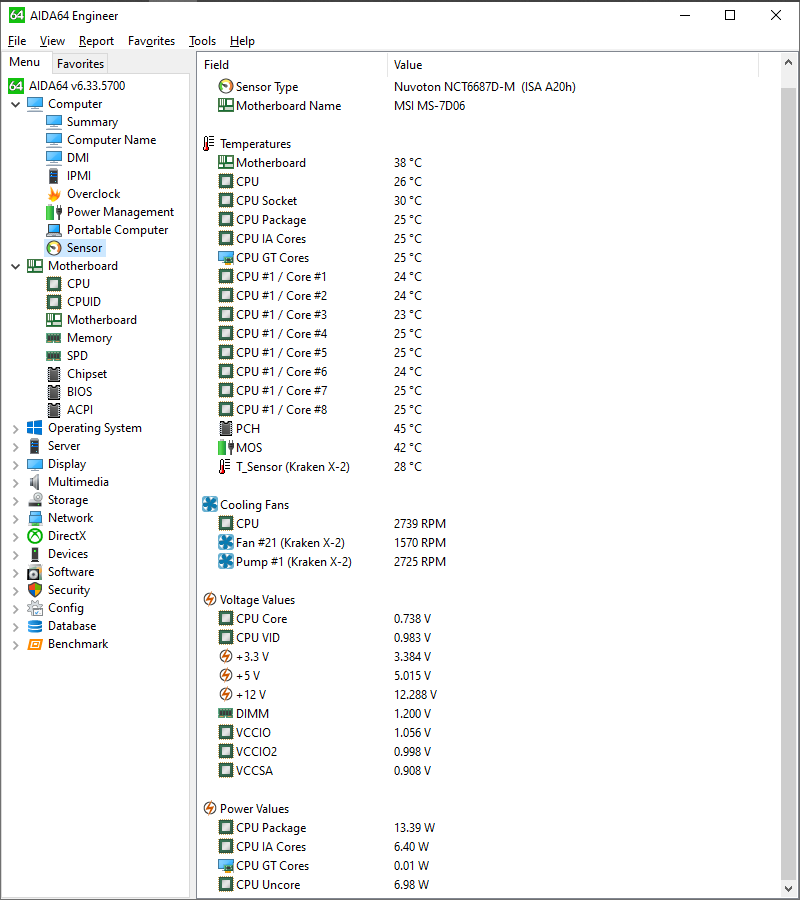The image size is (800, 900).
Task: Click the Storage drive icon
Action: [x=35, y=499]
